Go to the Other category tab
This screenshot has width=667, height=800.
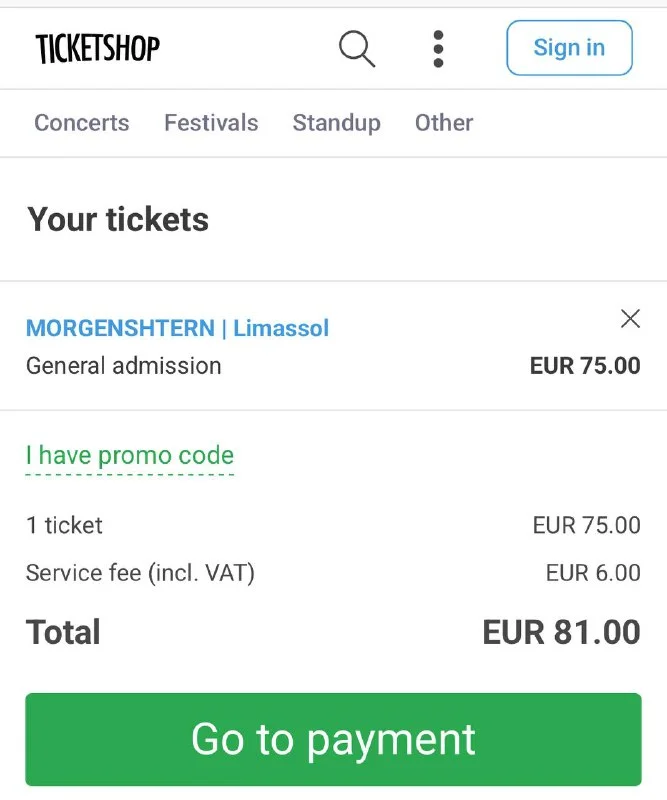click(444, 123)
